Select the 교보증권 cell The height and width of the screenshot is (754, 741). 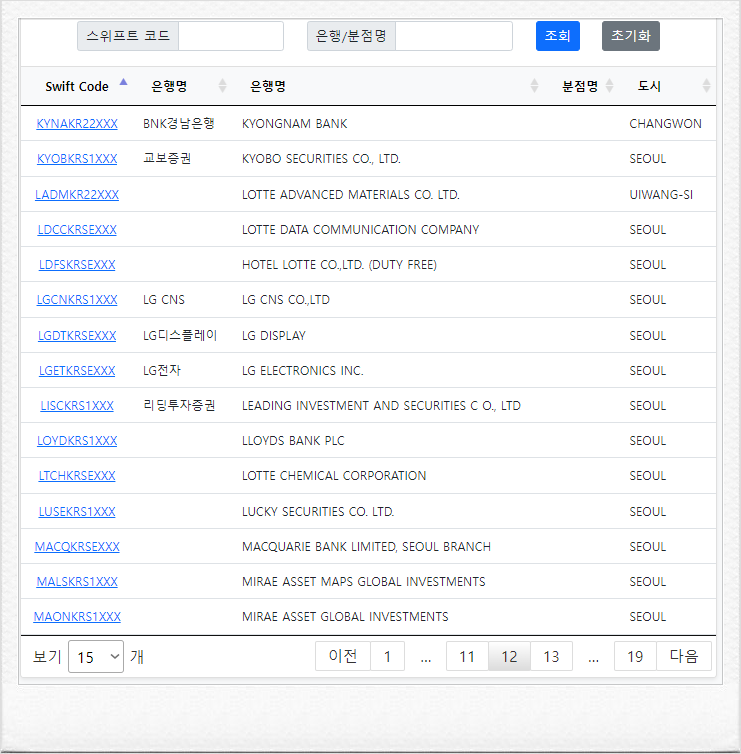(167, 159)
